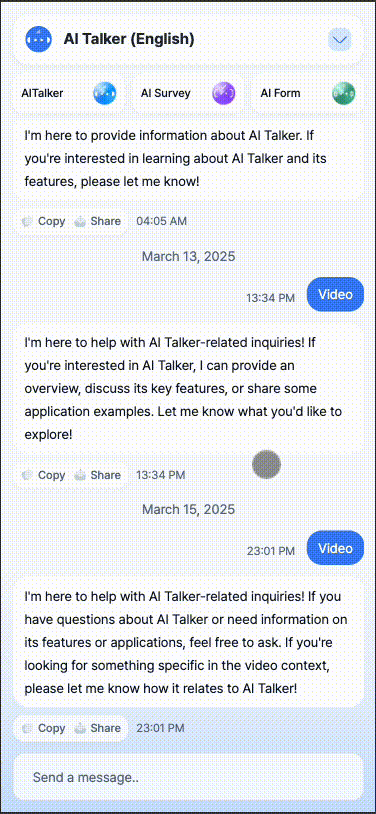376x814 pixels.
Task: Click copy icon under 13:34 PM reply
Action: pyautogui.click(x=27, y=475)
